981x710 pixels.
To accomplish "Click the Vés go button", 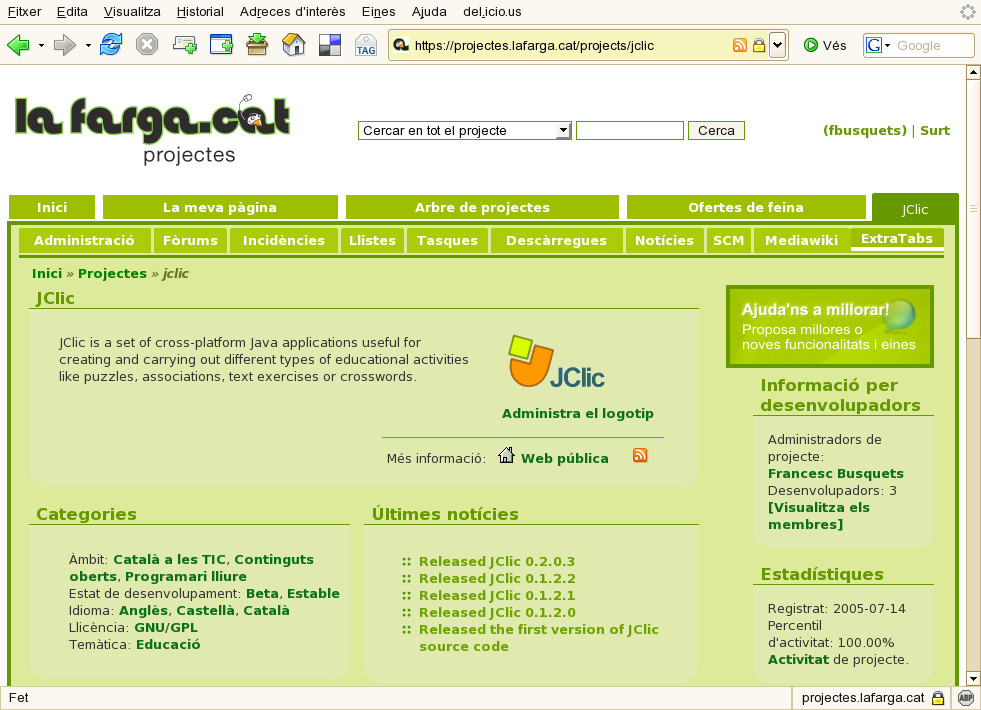I will coord(825,45).
